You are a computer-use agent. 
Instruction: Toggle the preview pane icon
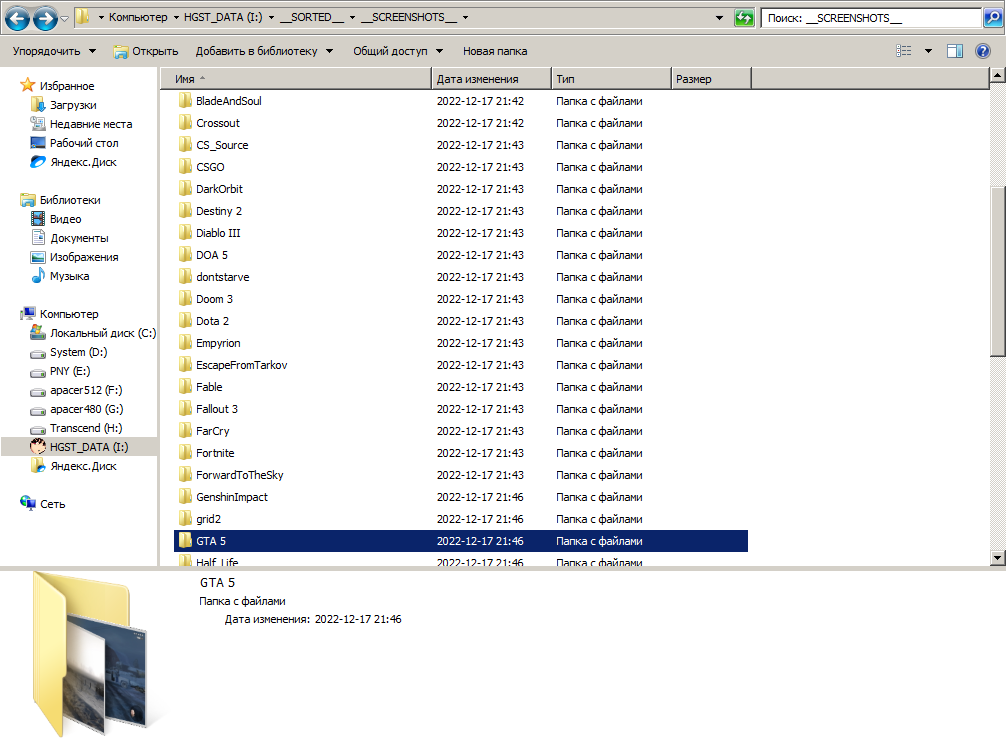click(955, 51)
